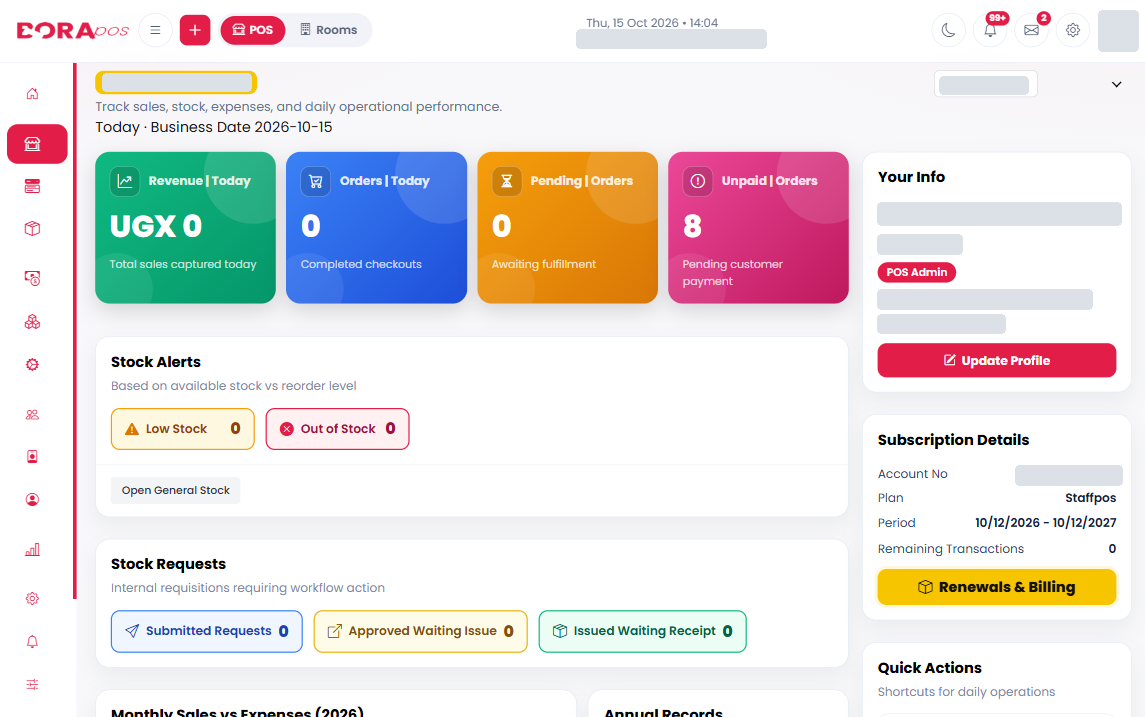
Task: Open the people group icon in sidebar
Action: [x=32, y=415]
